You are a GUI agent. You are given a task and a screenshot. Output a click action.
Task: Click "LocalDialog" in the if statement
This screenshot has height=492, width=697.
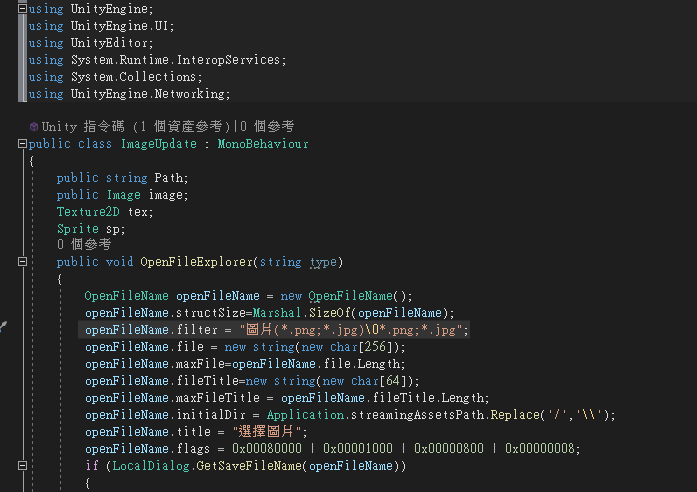pos(151,466)
